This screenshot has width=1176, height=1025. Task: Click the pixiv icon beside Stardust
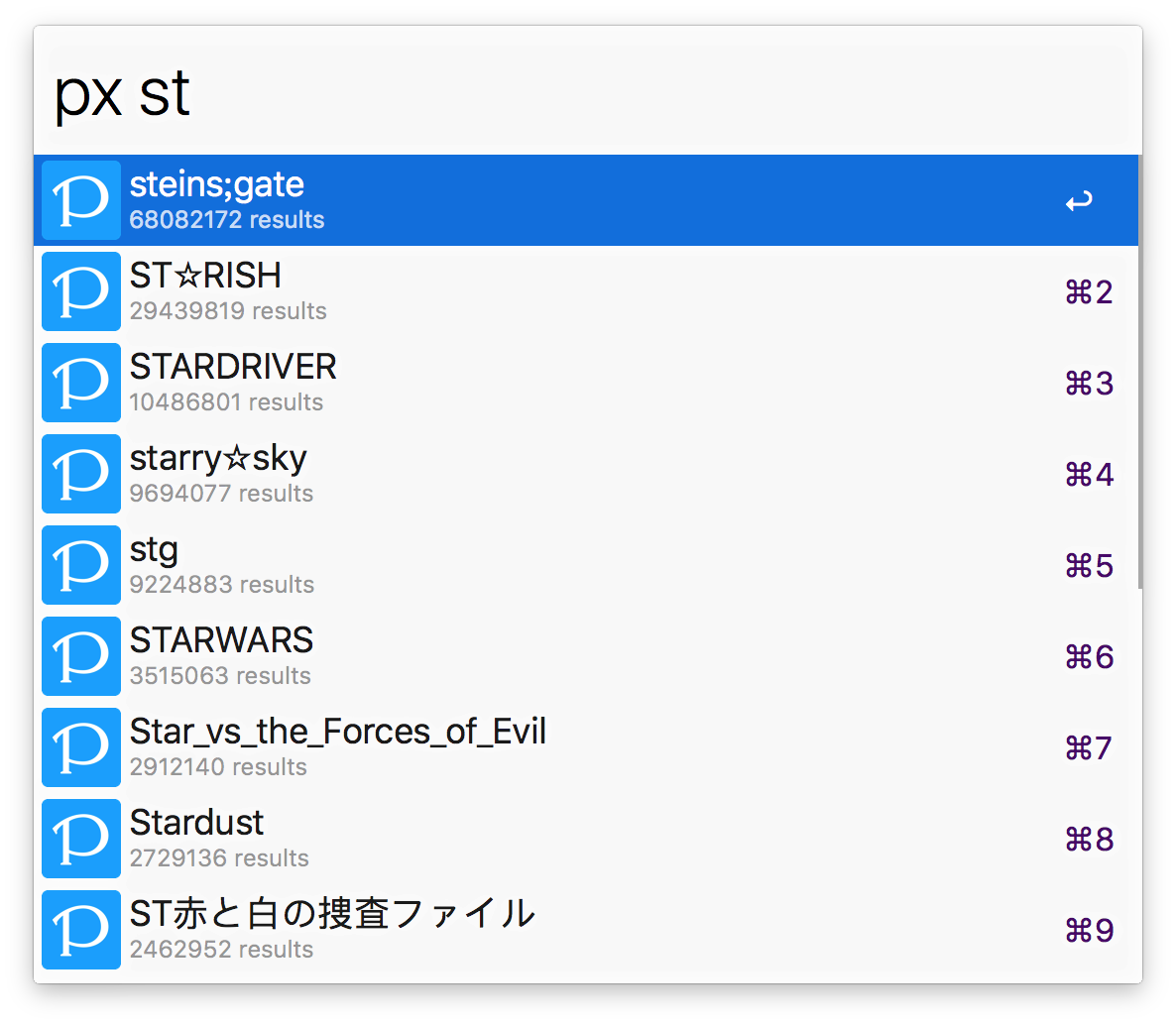[81, 839]
